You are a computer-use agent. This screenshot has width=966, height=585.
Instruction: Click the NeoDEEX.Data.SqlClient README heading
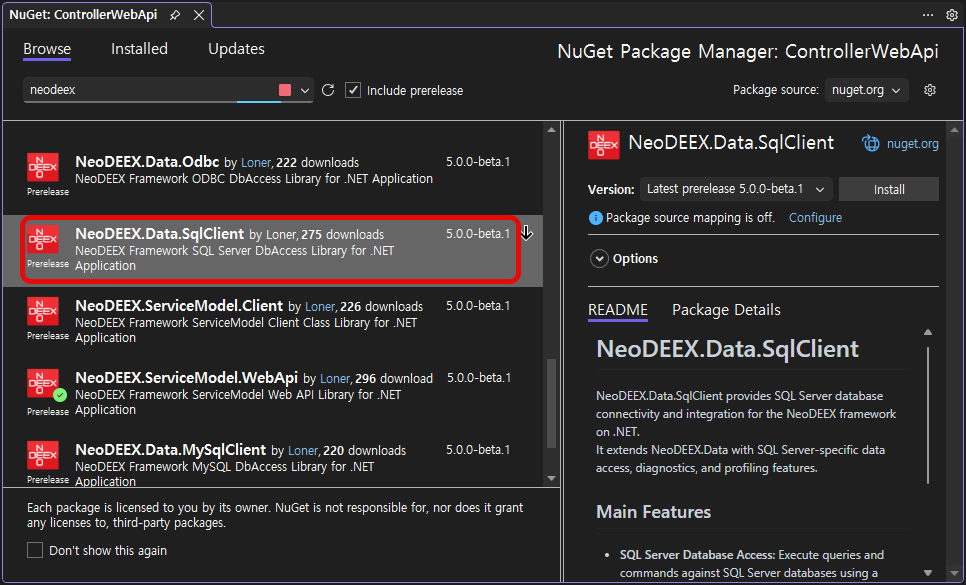(x=727, y=349)
